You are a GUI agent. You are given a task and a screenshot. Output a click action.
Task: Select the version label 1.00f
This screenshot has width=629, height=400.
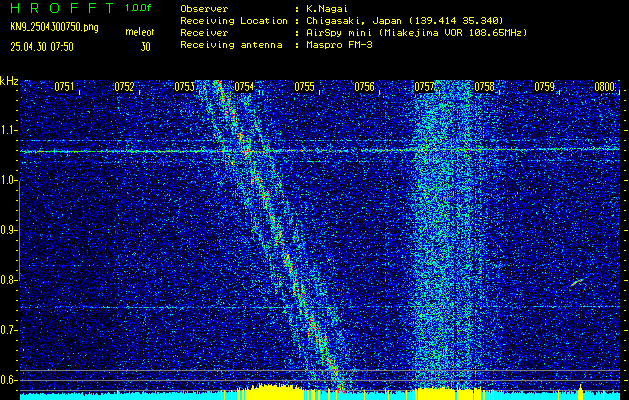tap(138, 8)
